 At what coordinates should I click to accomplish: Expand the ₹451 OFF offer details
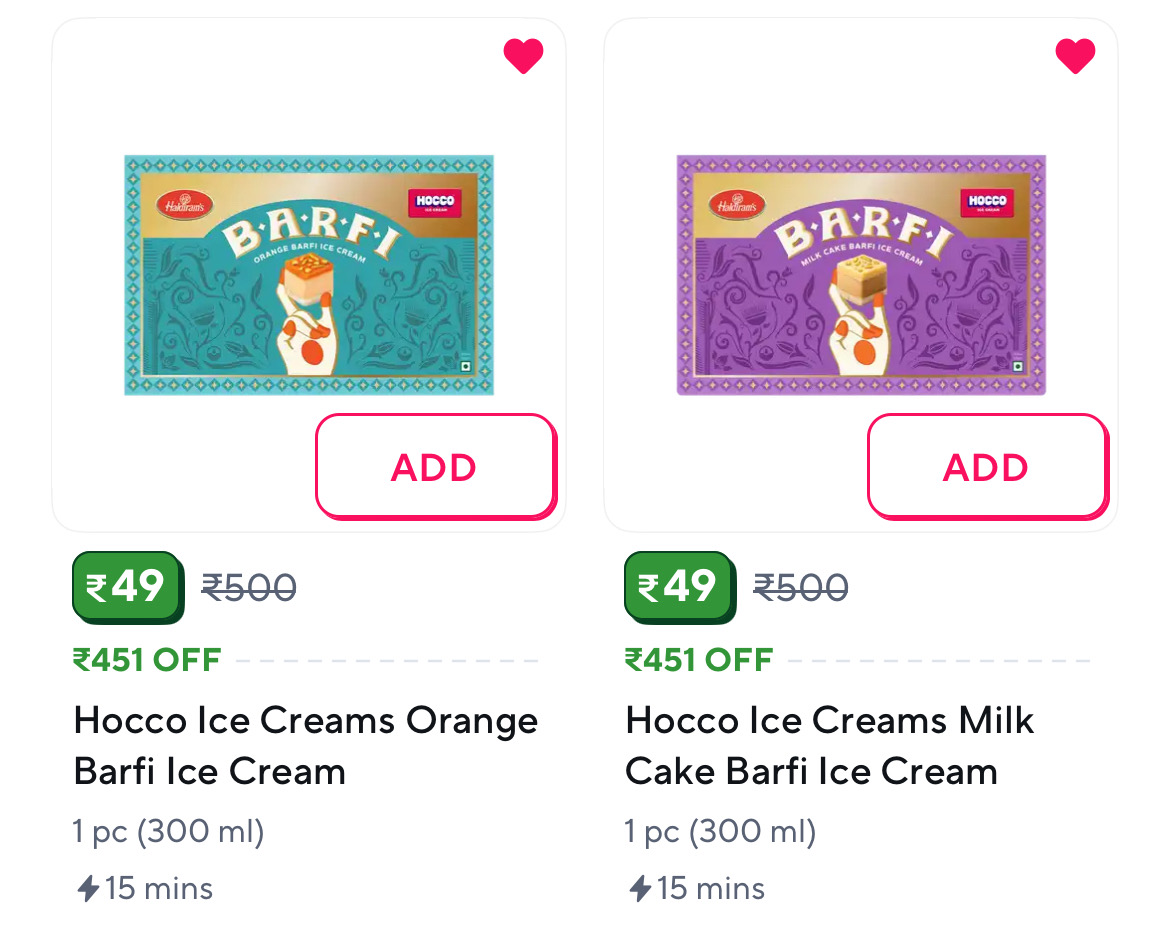147,659
